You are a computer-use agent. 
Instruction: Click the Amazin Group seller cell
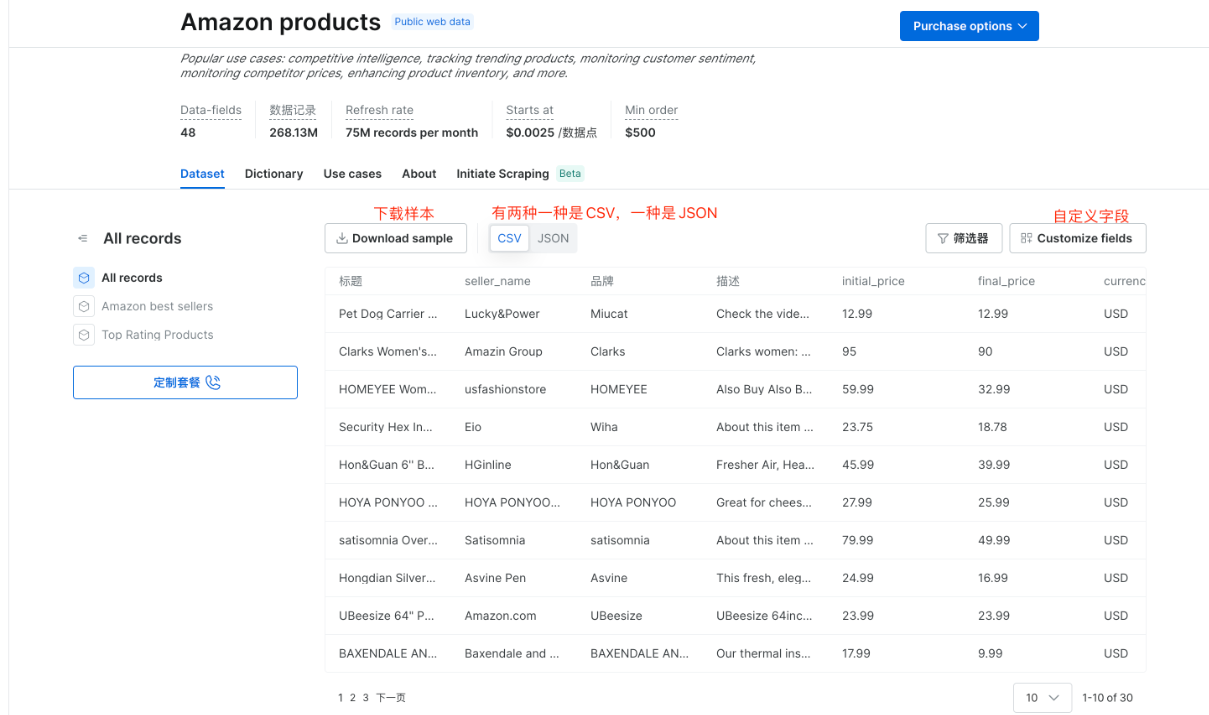[x=504, y=352]
